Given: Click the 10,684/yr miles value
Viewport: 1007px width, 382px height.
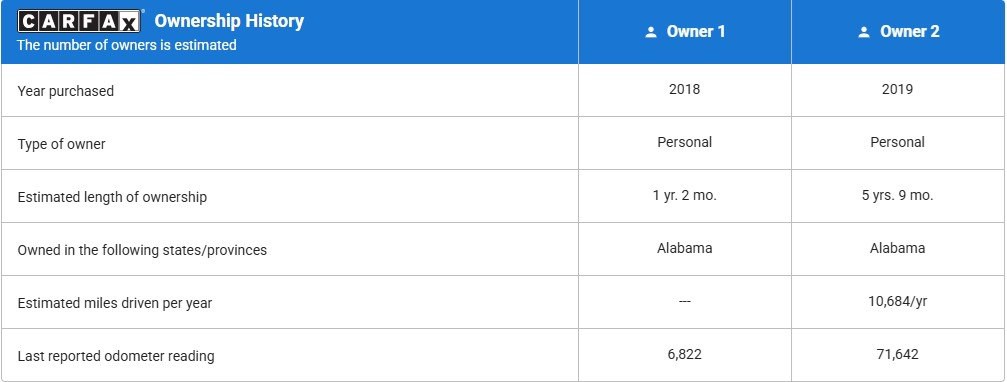Looking at the screenshot, I should [x=897, y=301].
